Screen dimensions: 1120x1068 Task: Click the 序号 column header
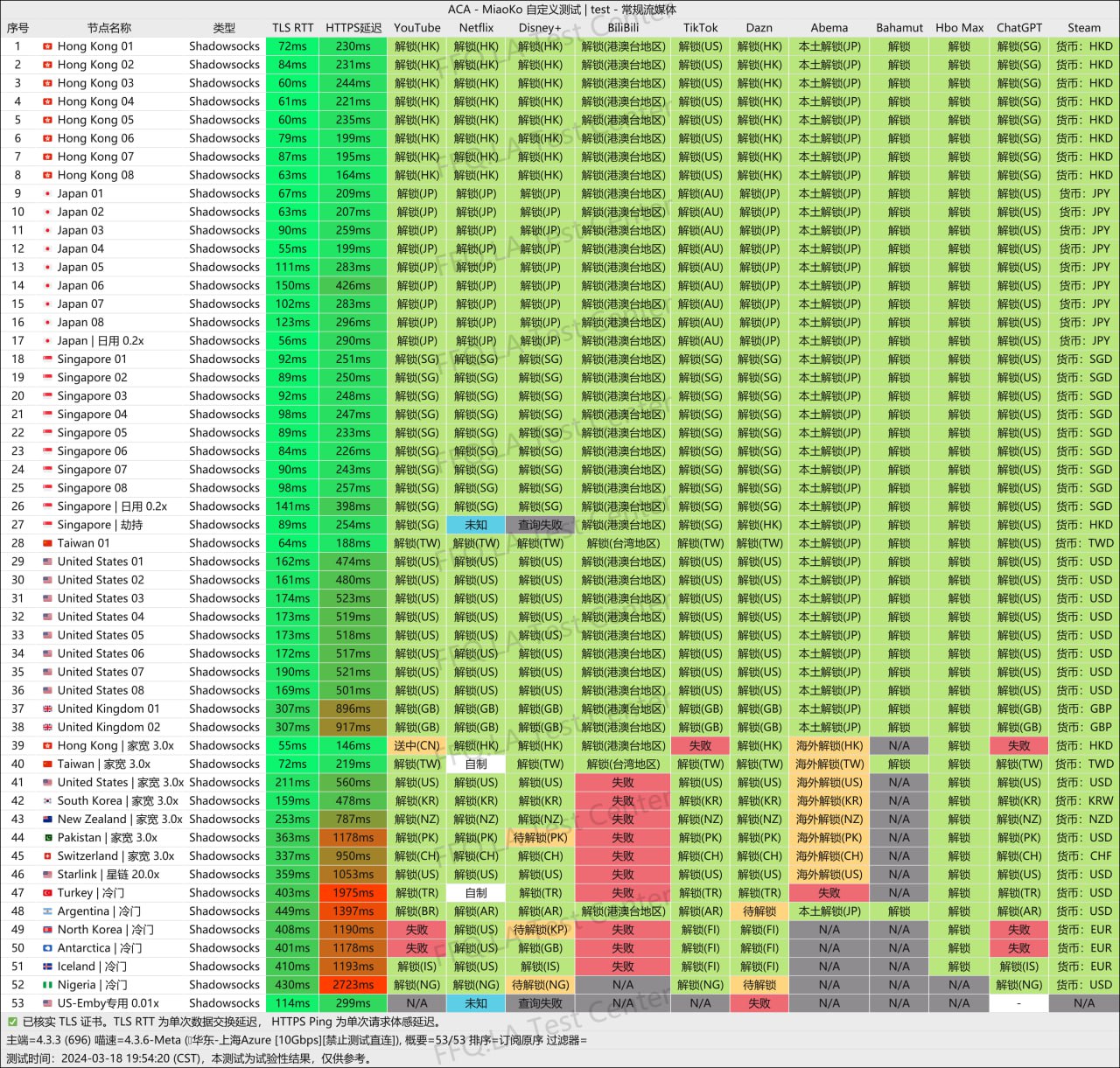[x=17, y=28]
